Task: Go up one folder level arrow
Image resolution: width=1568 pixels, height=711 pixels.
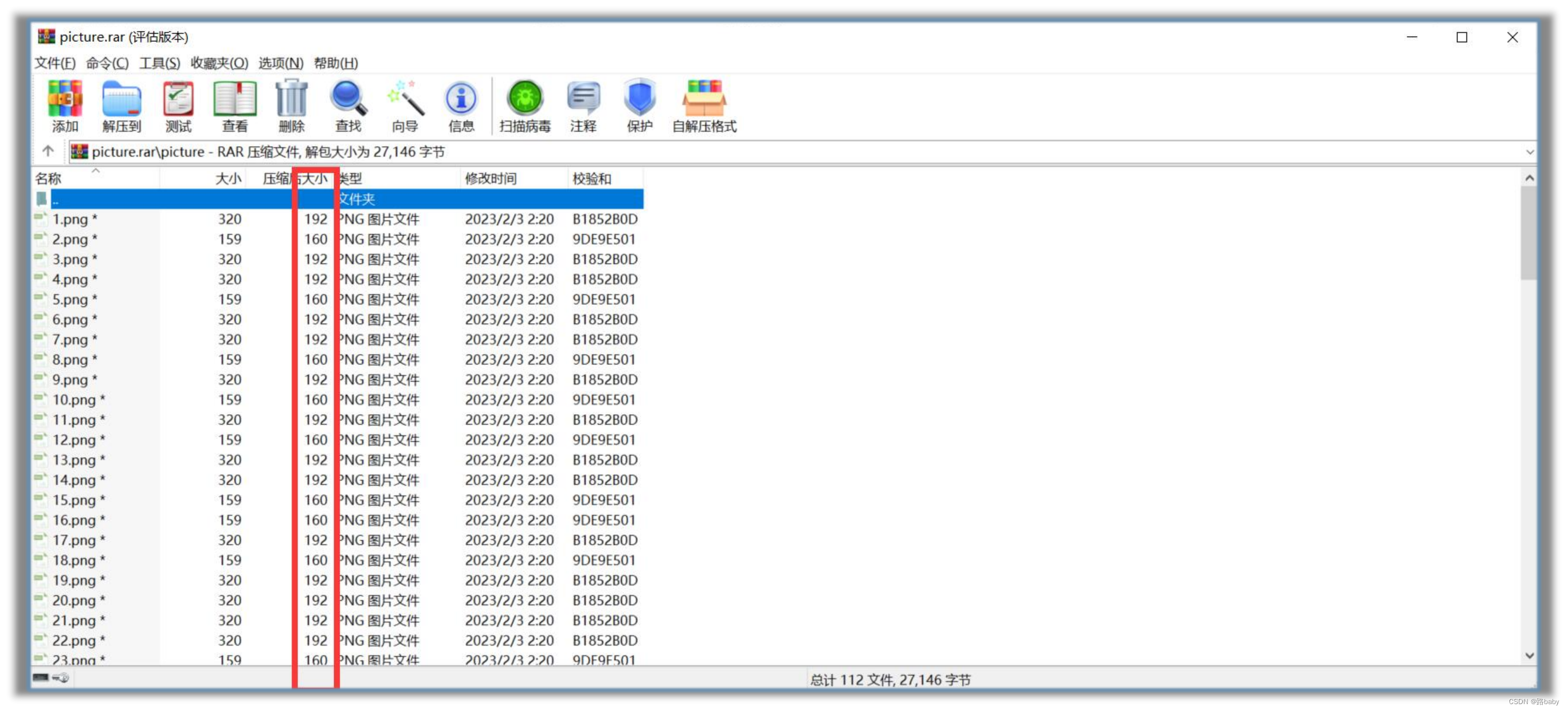Action: (48, 151)
